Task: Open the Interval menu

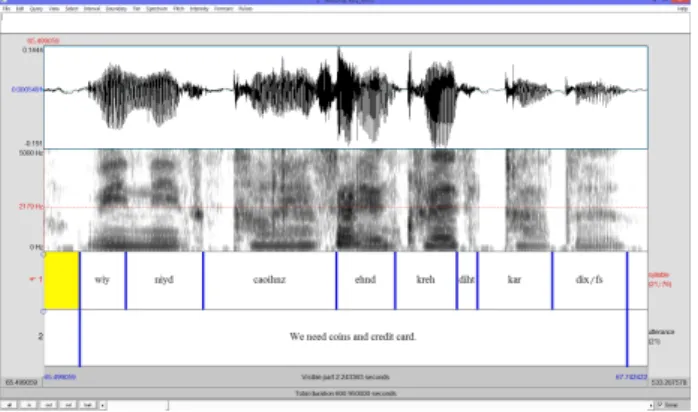Action: coord(92,8)
